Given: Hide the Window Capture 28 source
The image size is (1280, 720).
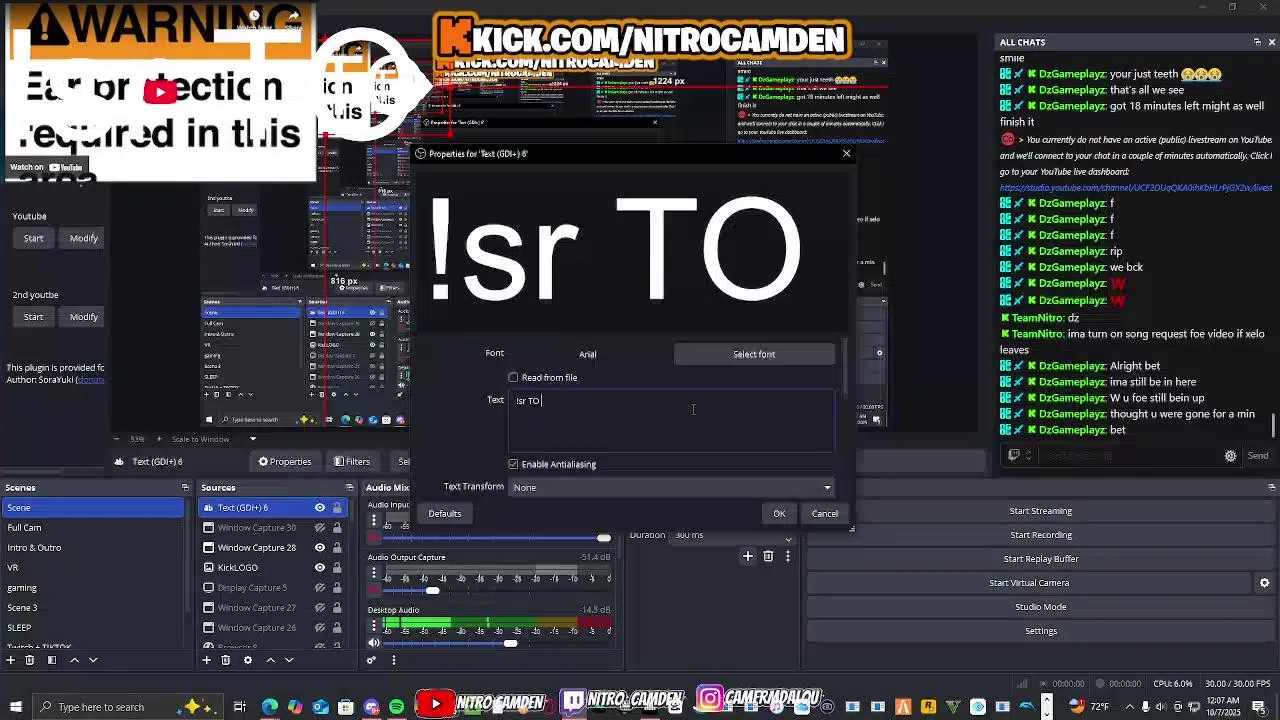Looking at the screenshot, I should click(320, 548).
